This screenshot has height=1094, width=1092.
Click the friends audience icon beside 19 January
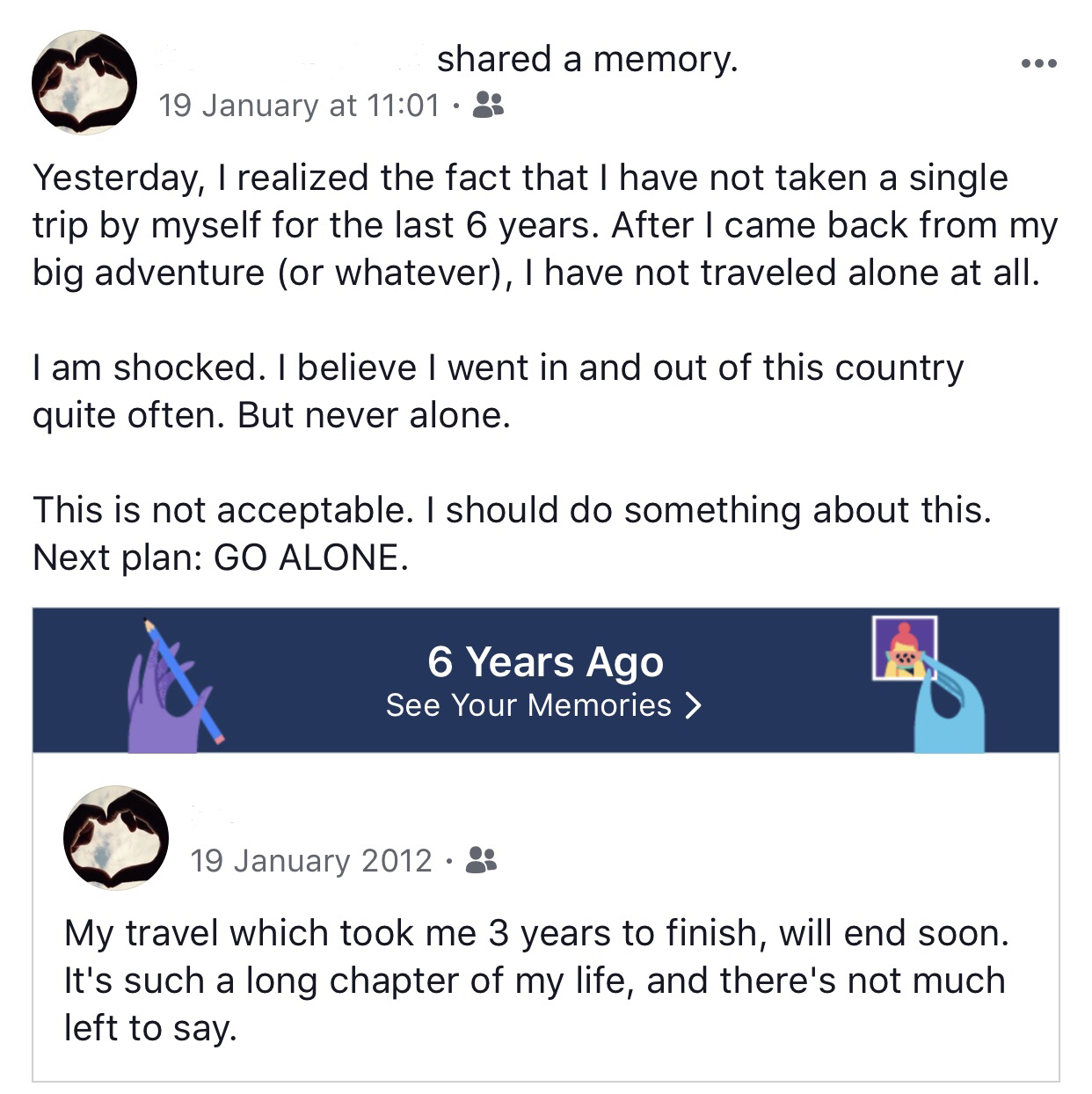point(488,105)
